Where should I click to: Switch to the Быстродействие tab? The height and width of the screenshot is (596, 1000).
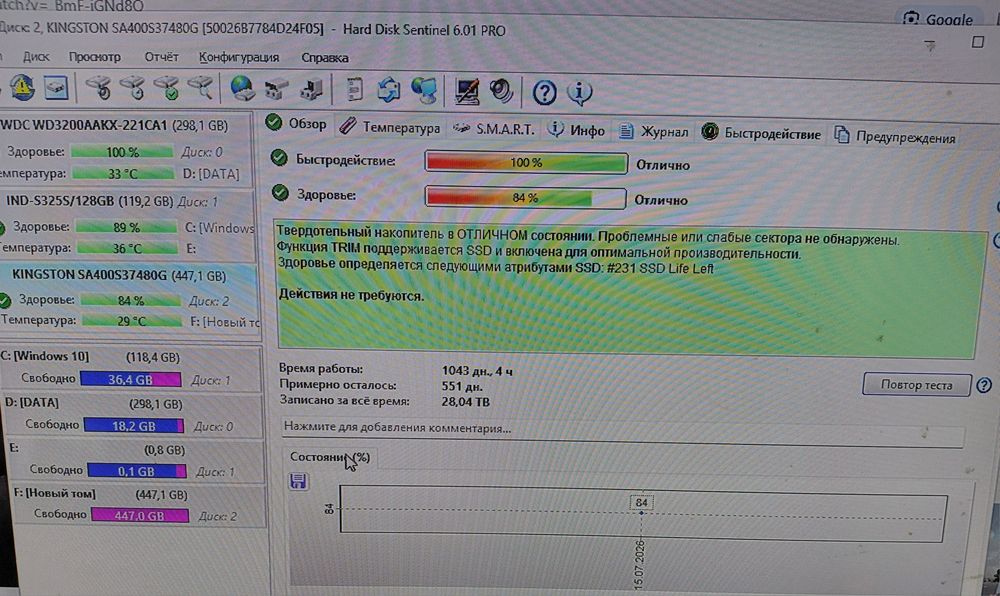pyautogui.click(x=760, y=133)
